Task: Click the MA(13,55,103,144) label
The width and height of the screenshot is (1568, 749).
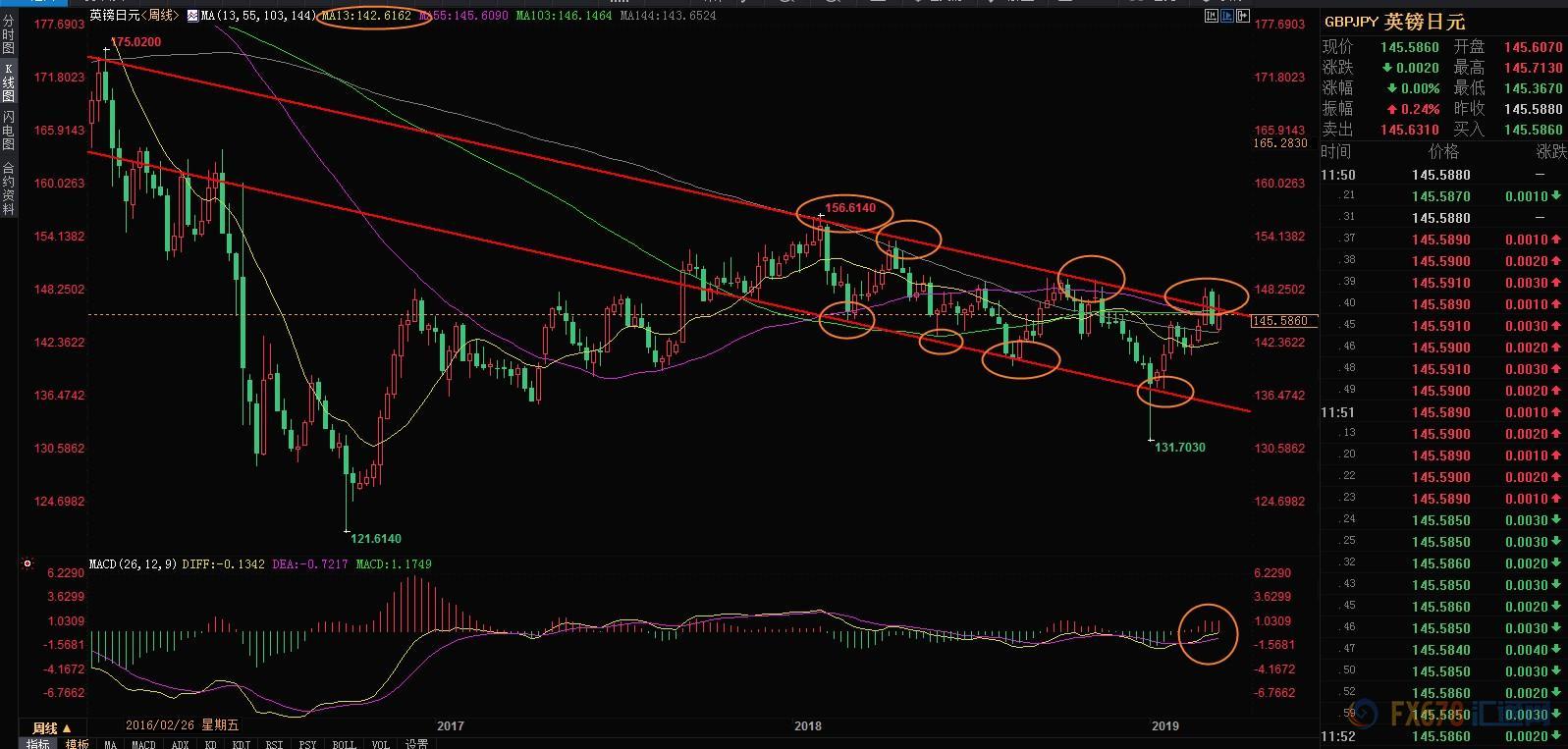Action: coord(258,16)
